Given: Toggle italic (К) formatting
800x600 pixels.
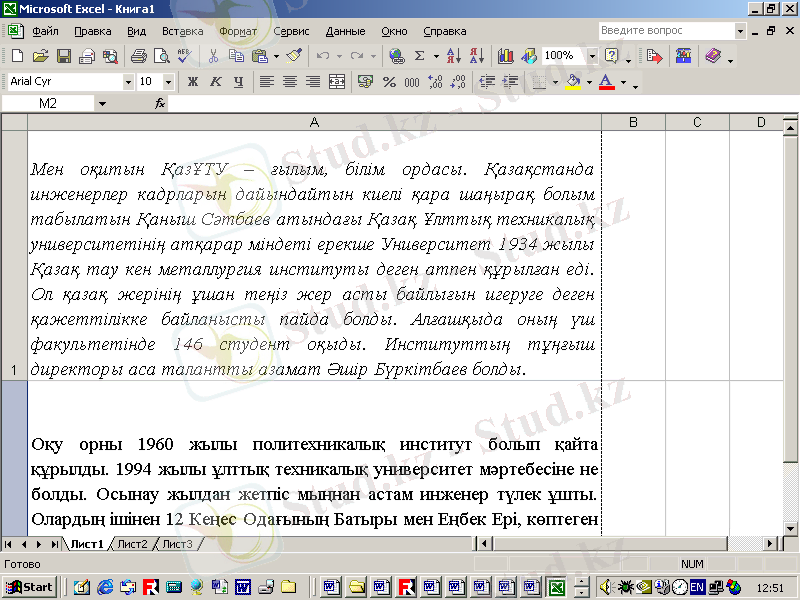Looking at the screenshot, I should 214,82.
